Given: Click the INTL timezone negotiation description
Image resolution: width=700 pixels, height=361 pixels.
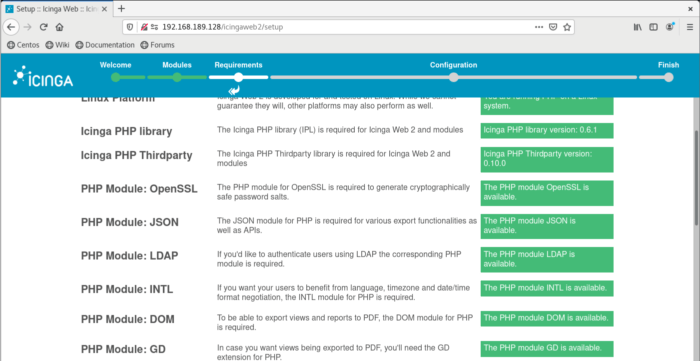Looking at the screenshot, I should [x=343, y=292].
